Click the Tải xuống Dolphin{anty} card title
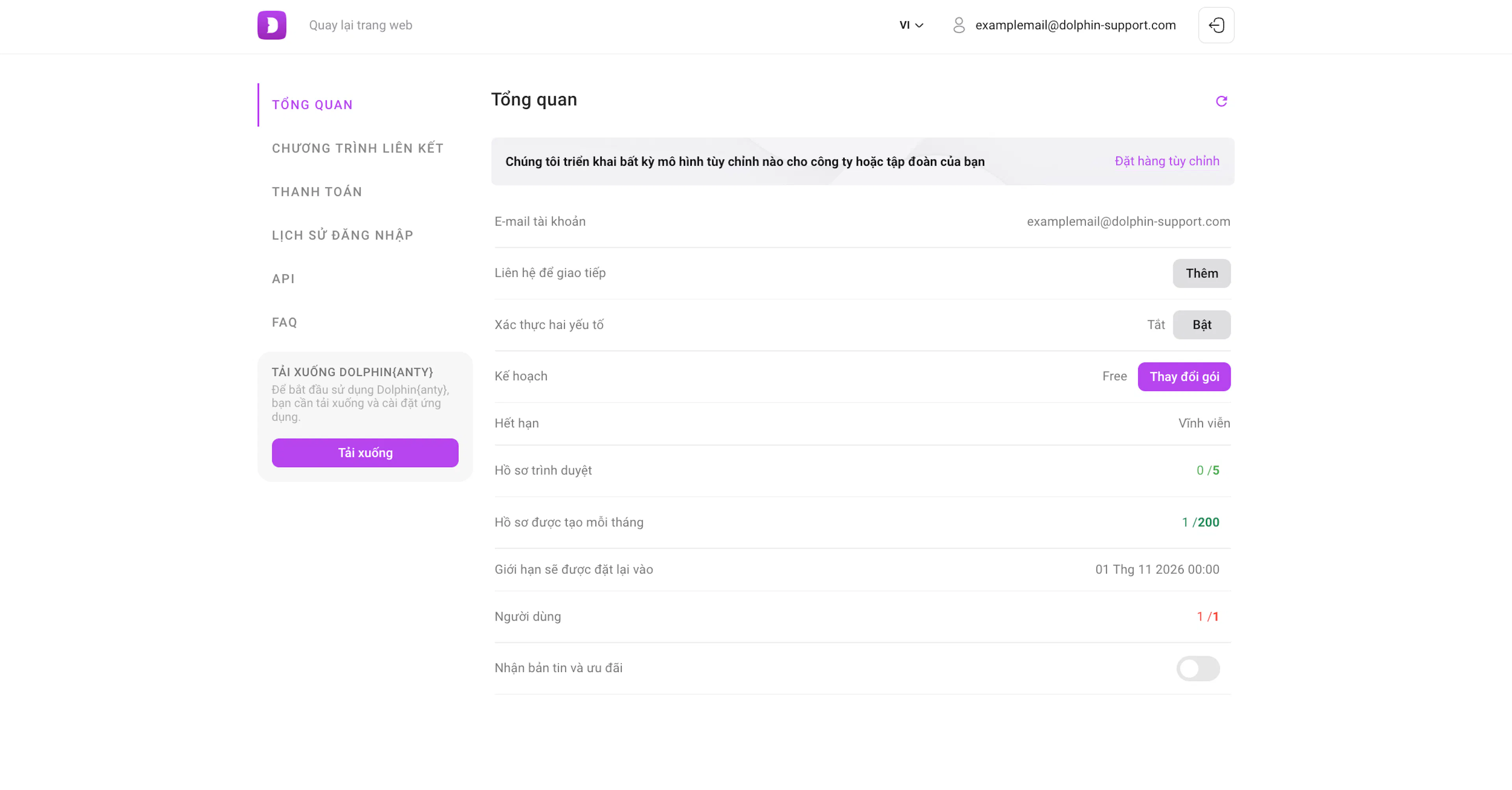This screenshot has height=790, width=1512. 352,372
